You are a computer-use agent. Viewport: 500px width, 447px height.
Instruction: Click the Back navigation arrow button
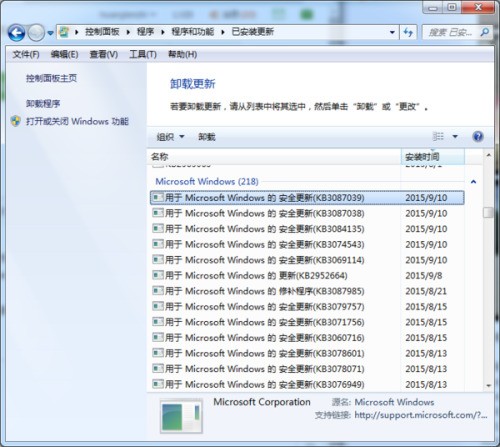(16, 33)
